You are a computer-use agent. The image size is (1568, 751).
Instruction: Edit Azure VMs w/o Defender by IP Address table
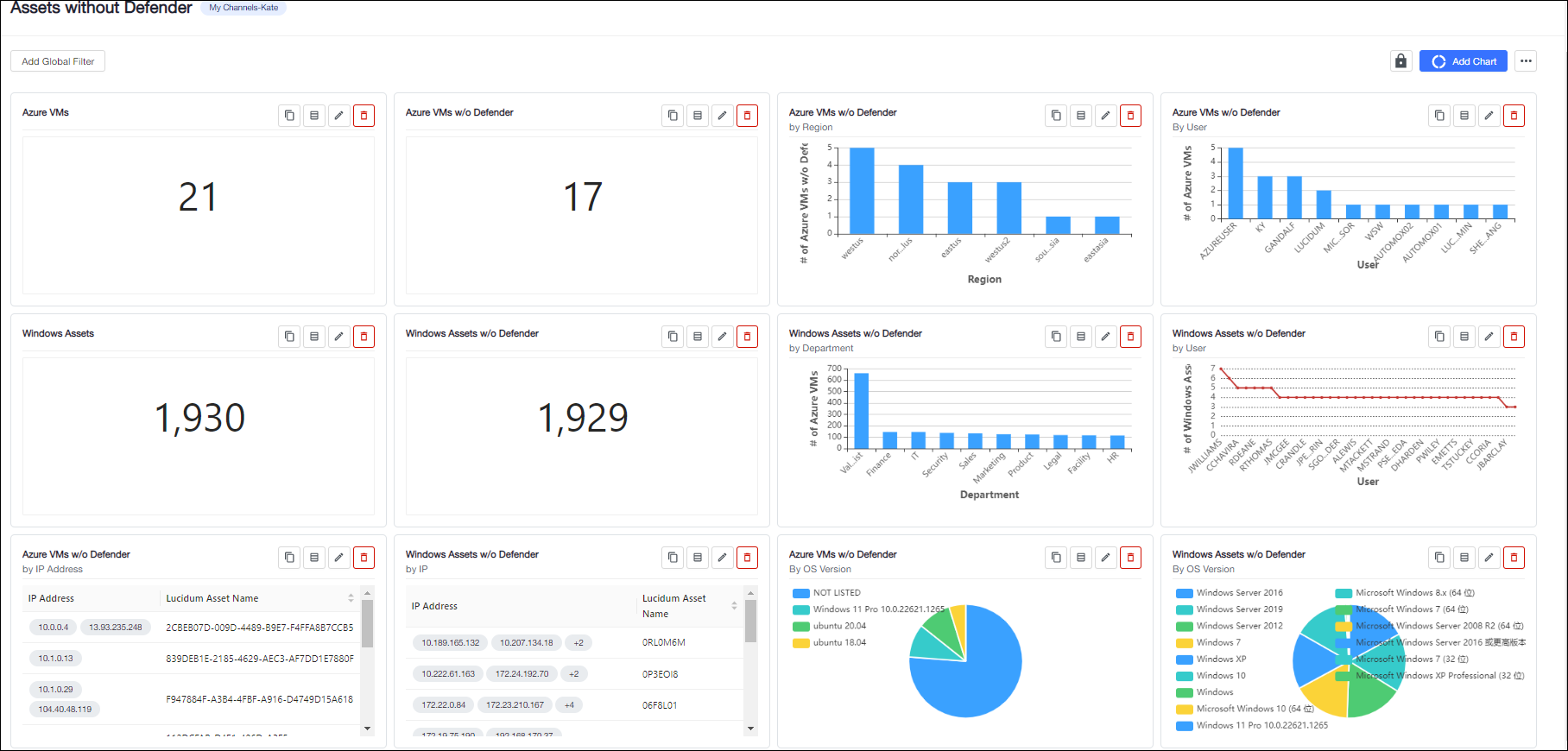[339, 558]
